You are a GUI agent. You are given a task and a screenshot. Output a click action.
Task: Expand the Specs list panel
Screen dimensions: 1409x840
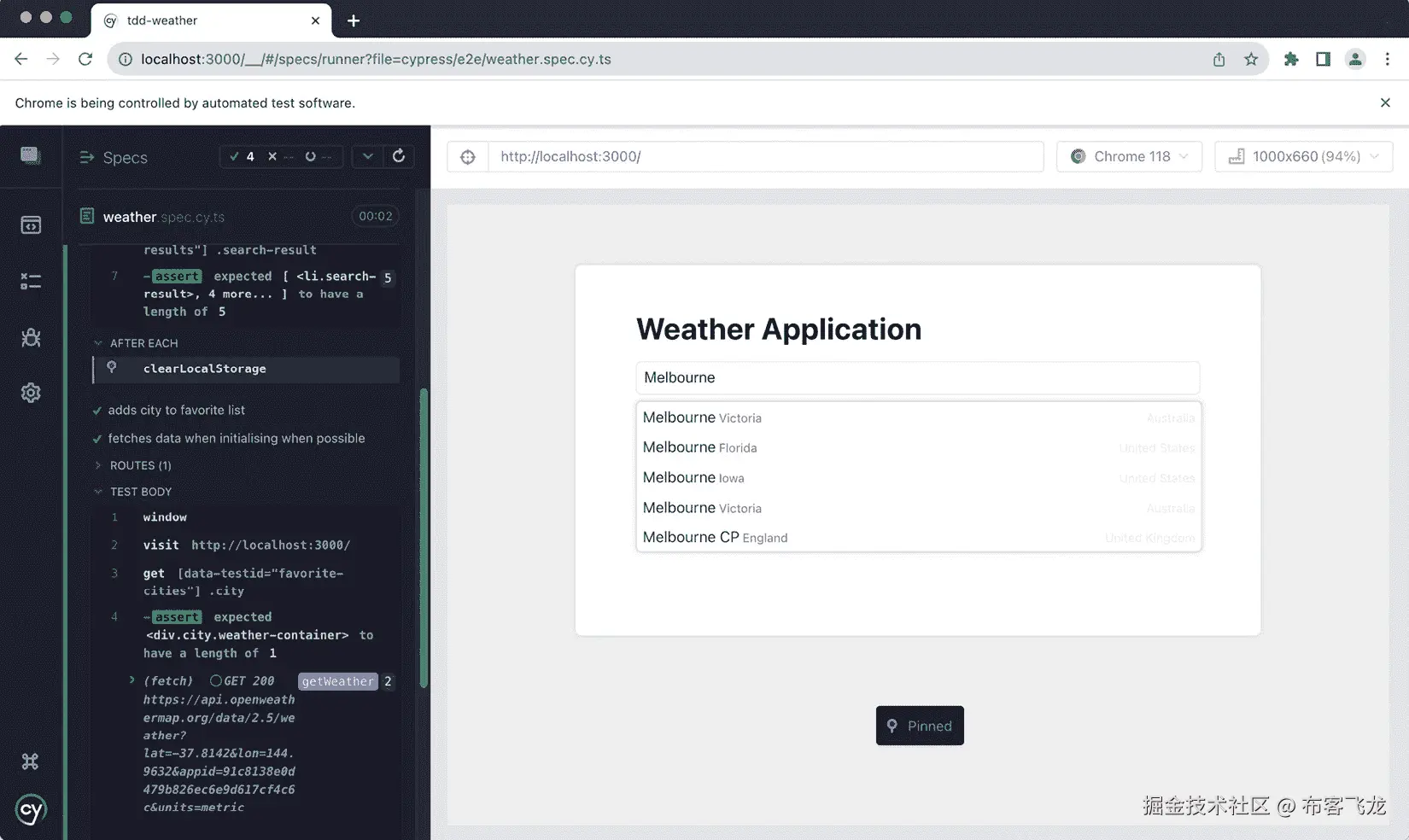click(x=113, y=157)
